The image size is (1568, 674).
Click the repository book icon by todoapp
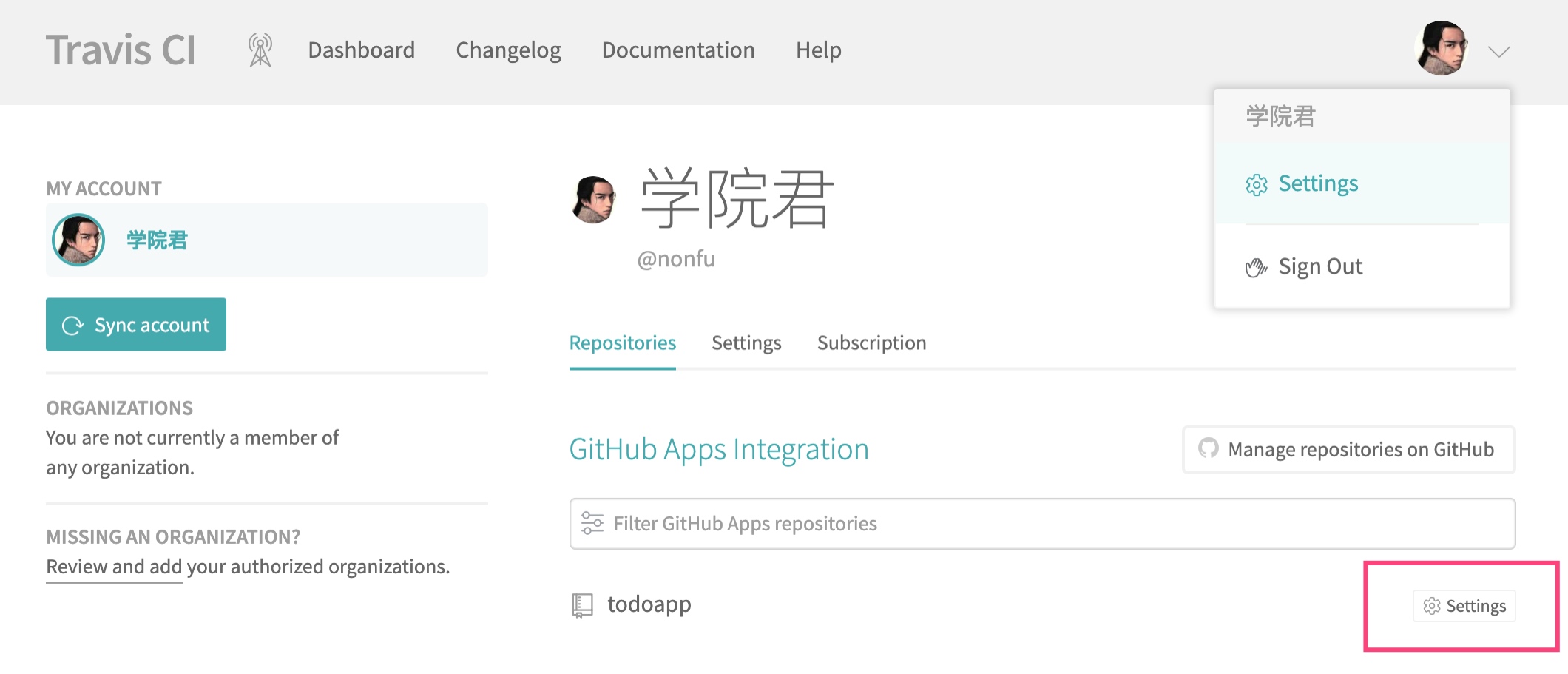[583, 605]
